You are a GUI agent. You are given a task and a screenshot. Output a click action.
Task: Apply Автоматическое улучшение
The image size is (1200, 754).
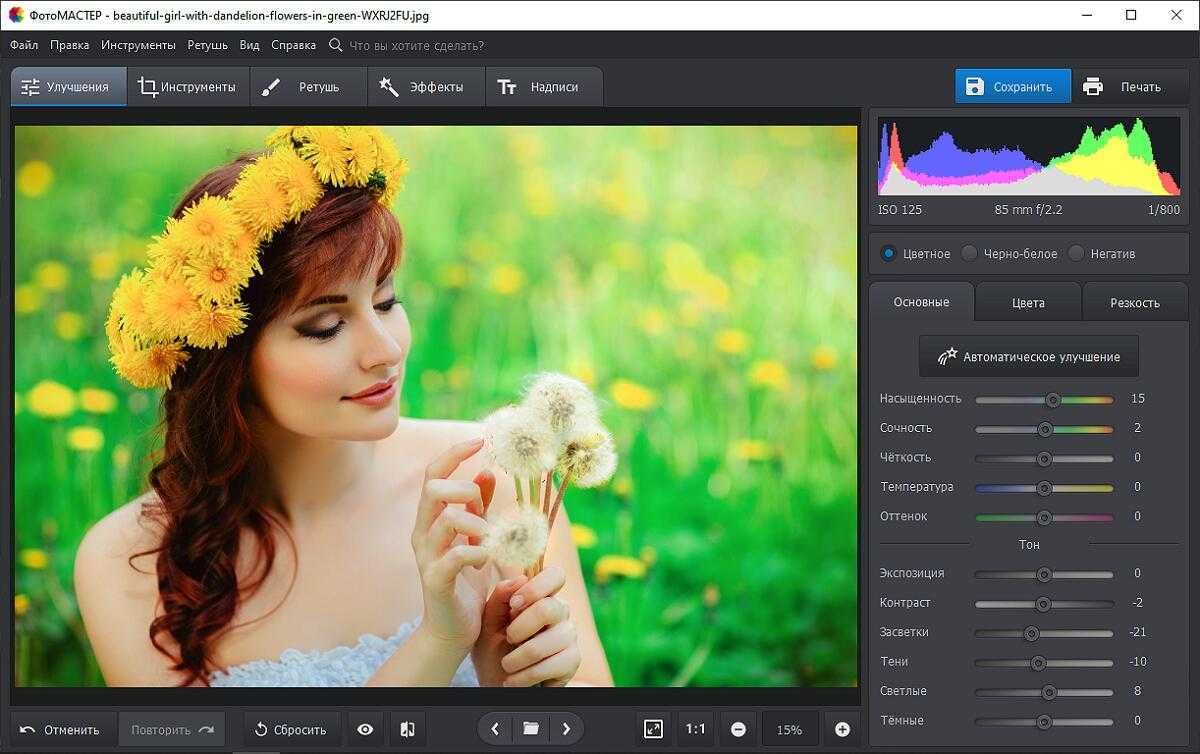click(x=1028, y=355)
